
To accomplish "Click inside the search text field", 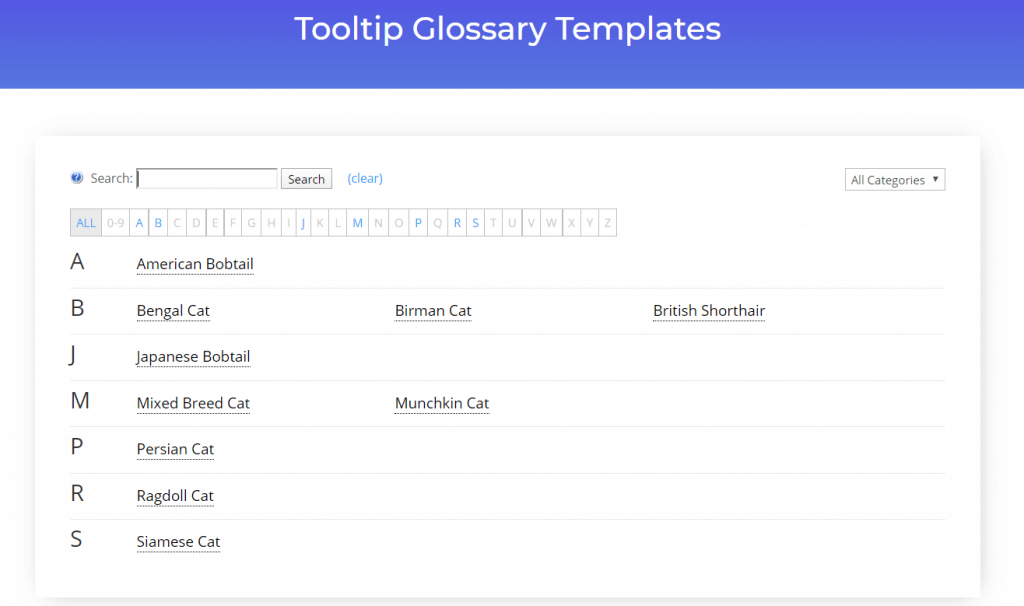I will point(206,177).
